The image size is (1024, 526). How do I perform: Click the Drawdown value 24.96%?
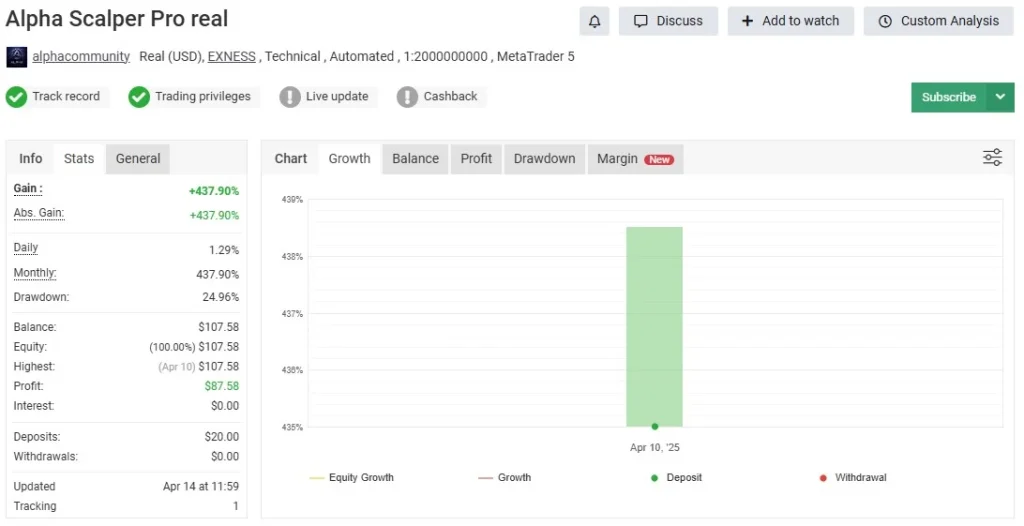tap(221, 297)
